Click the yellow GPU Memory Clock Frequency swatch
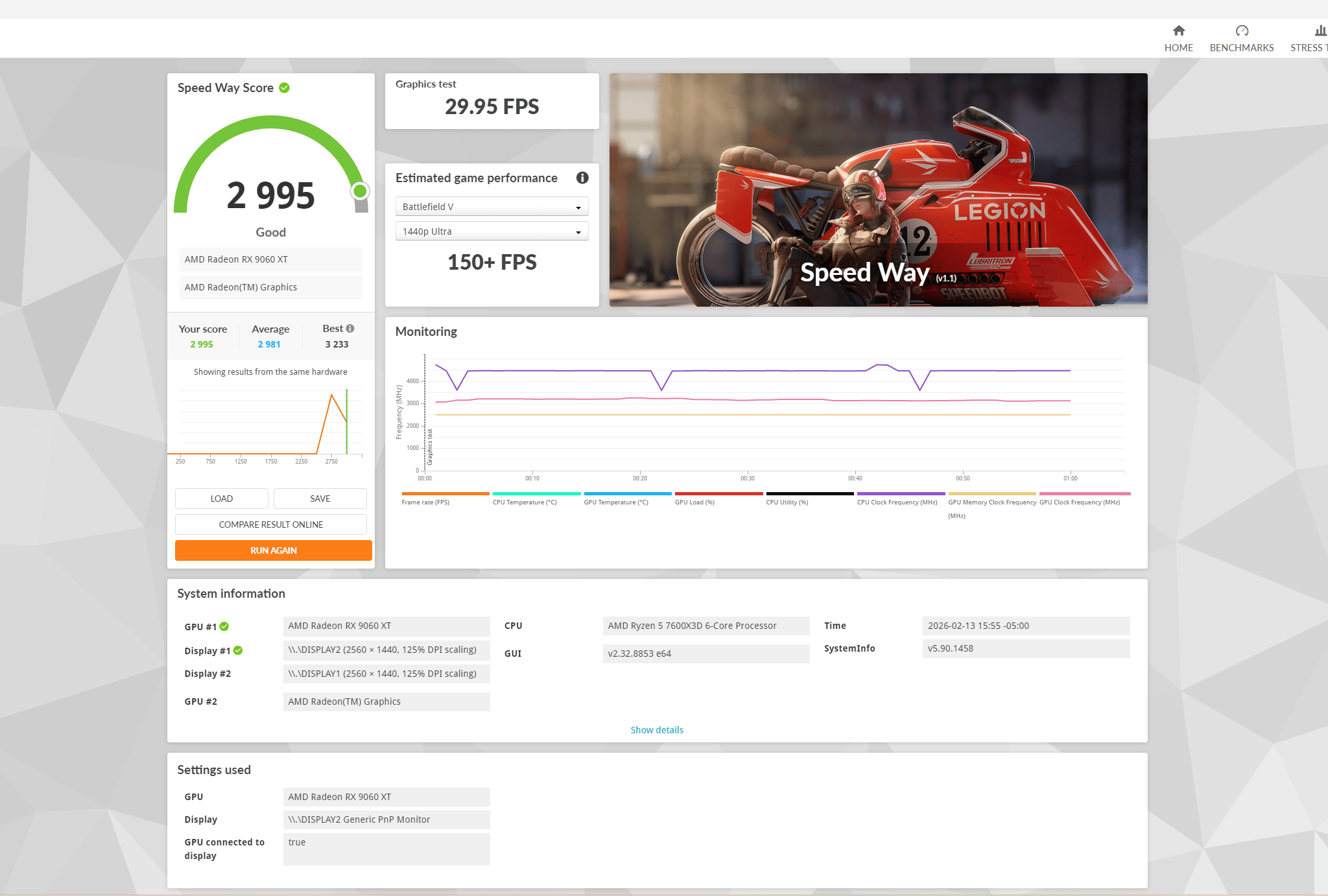 [992, 493]
